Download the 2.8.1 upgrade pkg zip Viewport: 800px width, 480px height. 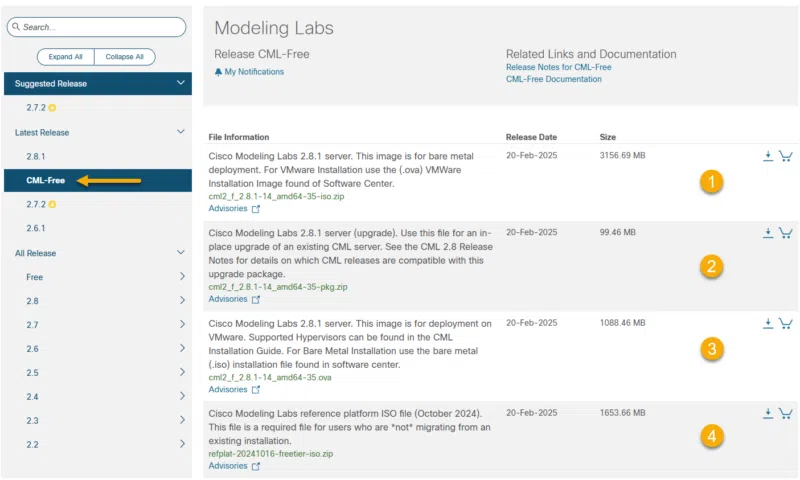pyautogui.click(x=768, y=233)
